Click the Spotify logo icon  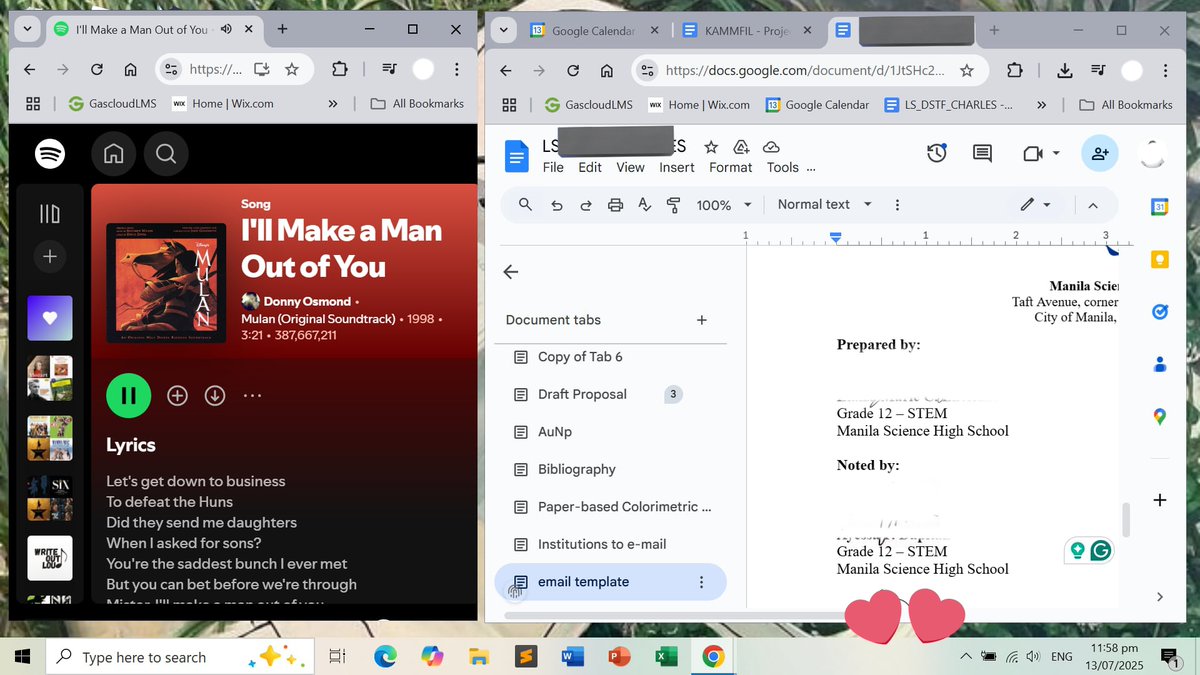pos(50,153)
